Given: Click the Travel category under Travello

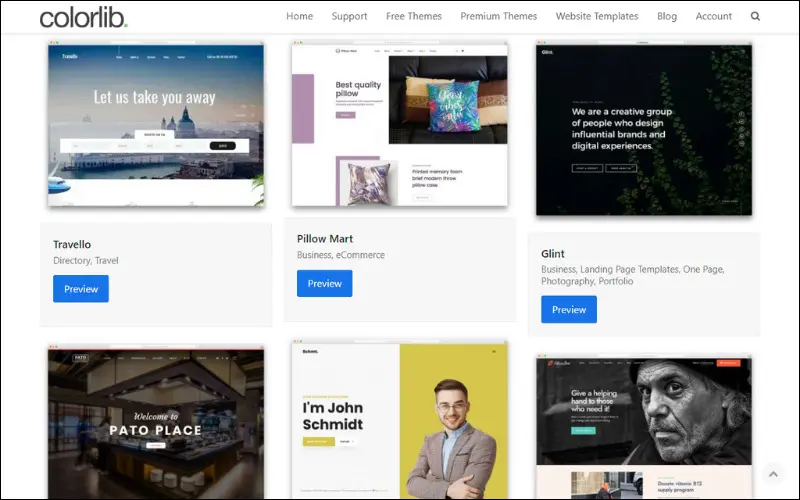Looking at the screenshot, I should point(106,261).
